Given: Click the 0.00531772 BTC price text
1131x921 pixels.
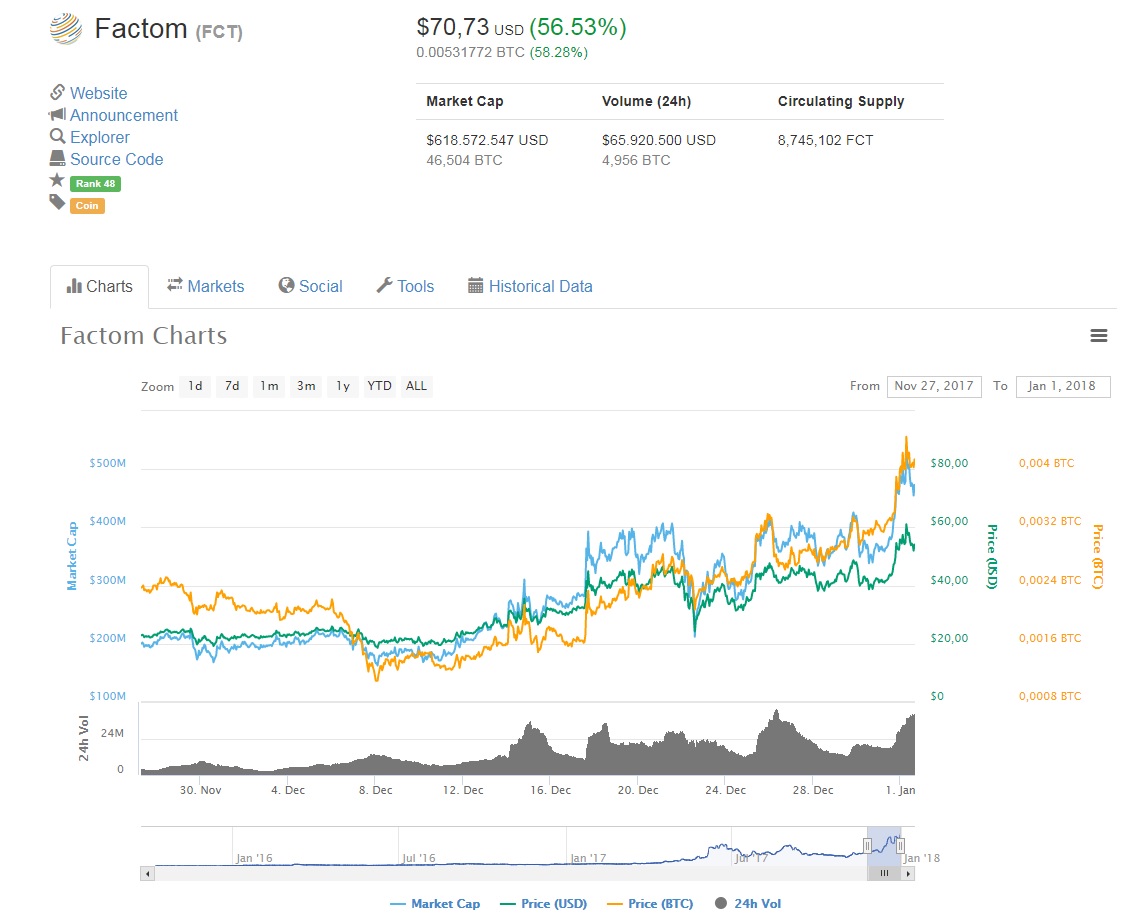Looking at the screenshot, I should pyautogui.click(x=470, y=53).
